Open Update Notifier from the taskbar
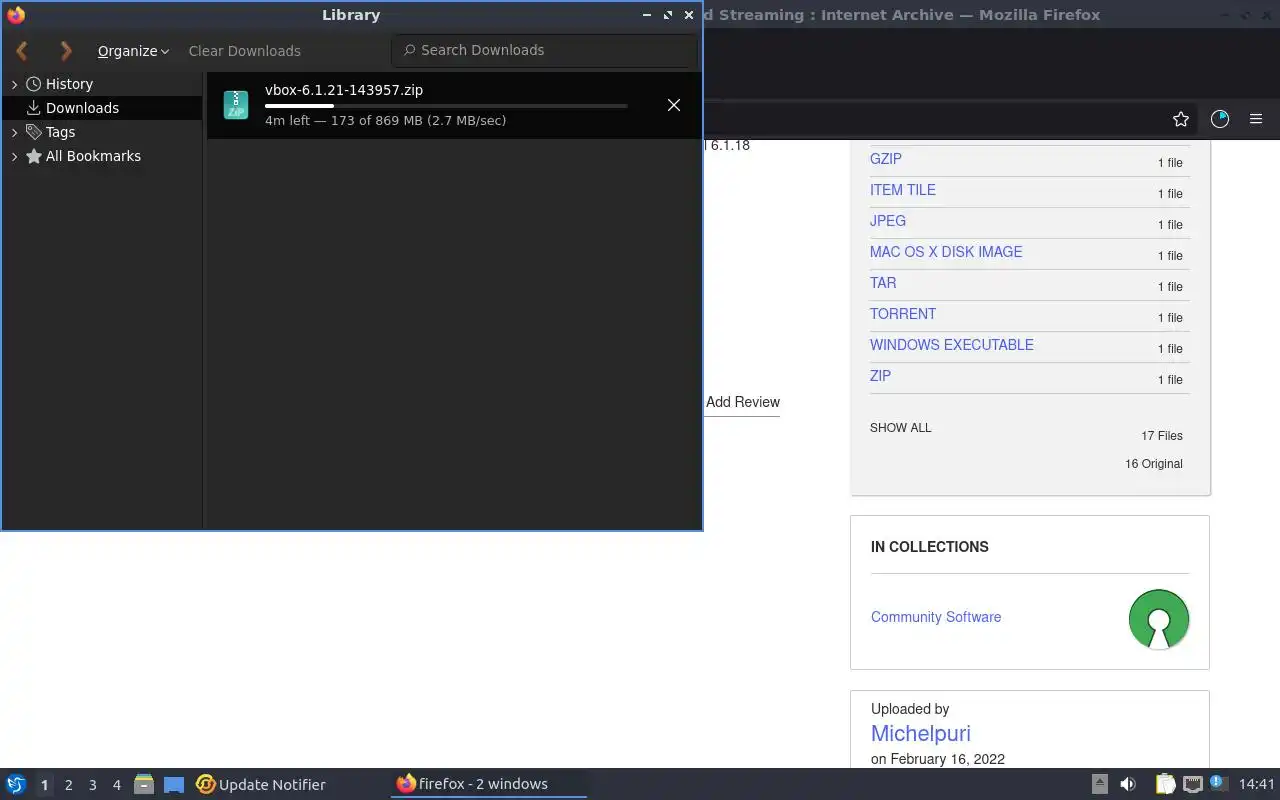The image size is (1280, 800). (x=261, y=785)
